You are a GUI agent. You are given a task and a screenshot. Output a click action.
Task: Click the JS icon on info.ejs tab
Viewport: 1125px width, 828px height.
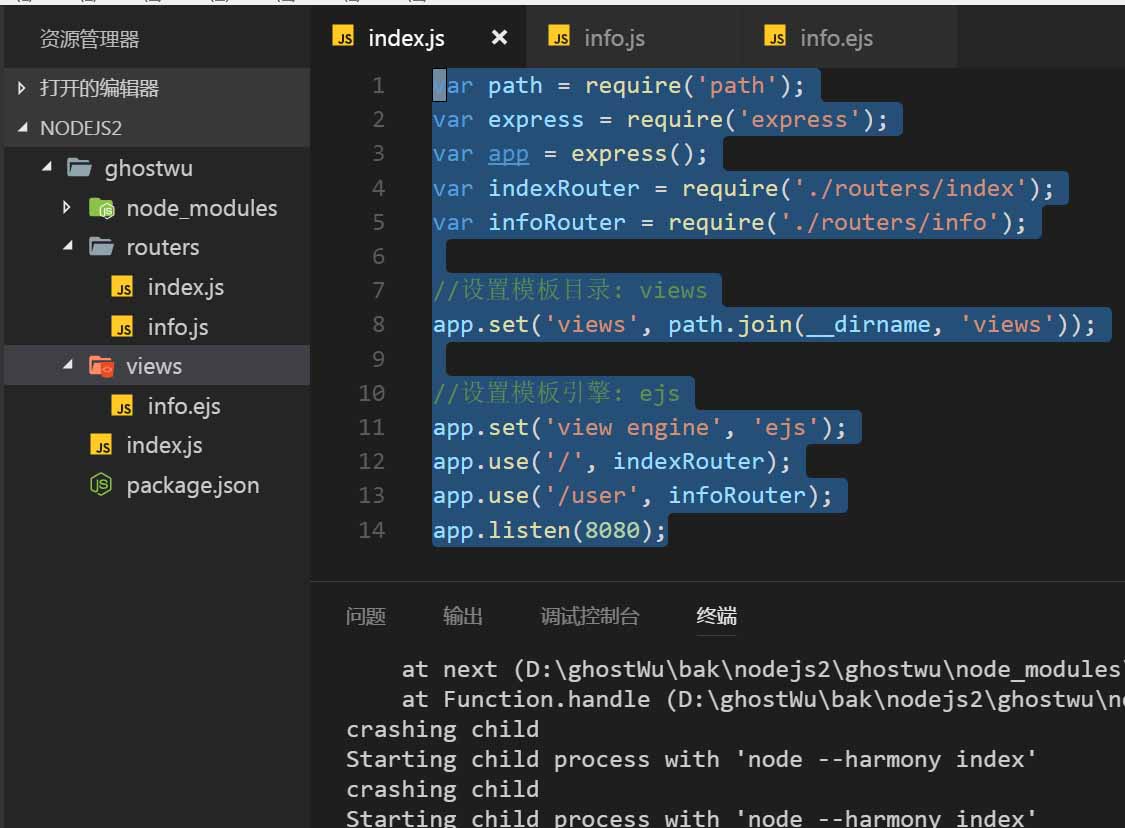coord(775,38)
